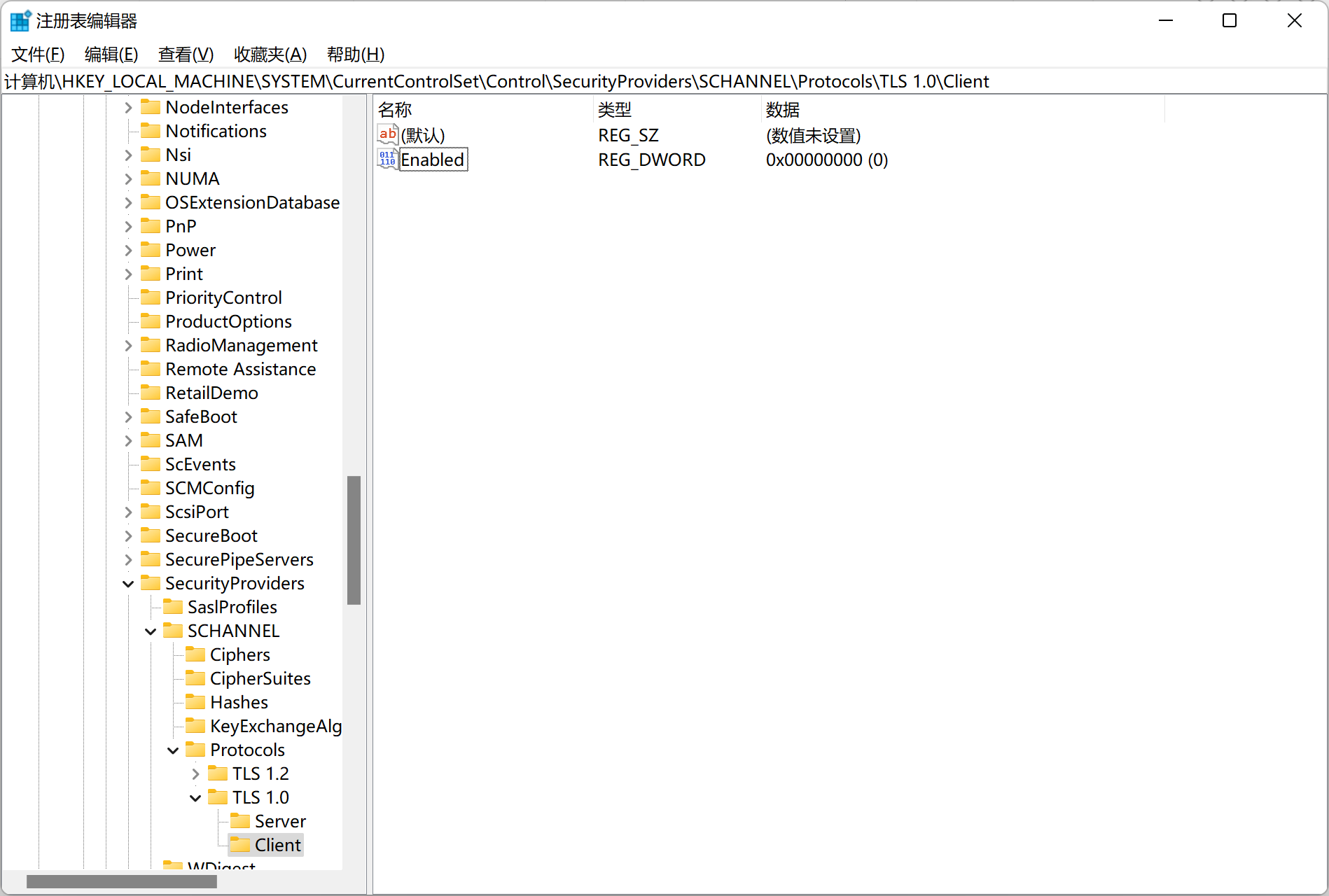1329x896 pixels.
Task: Click the vertical scrollbar of the tree panel
Action: [x=354, y=539]
